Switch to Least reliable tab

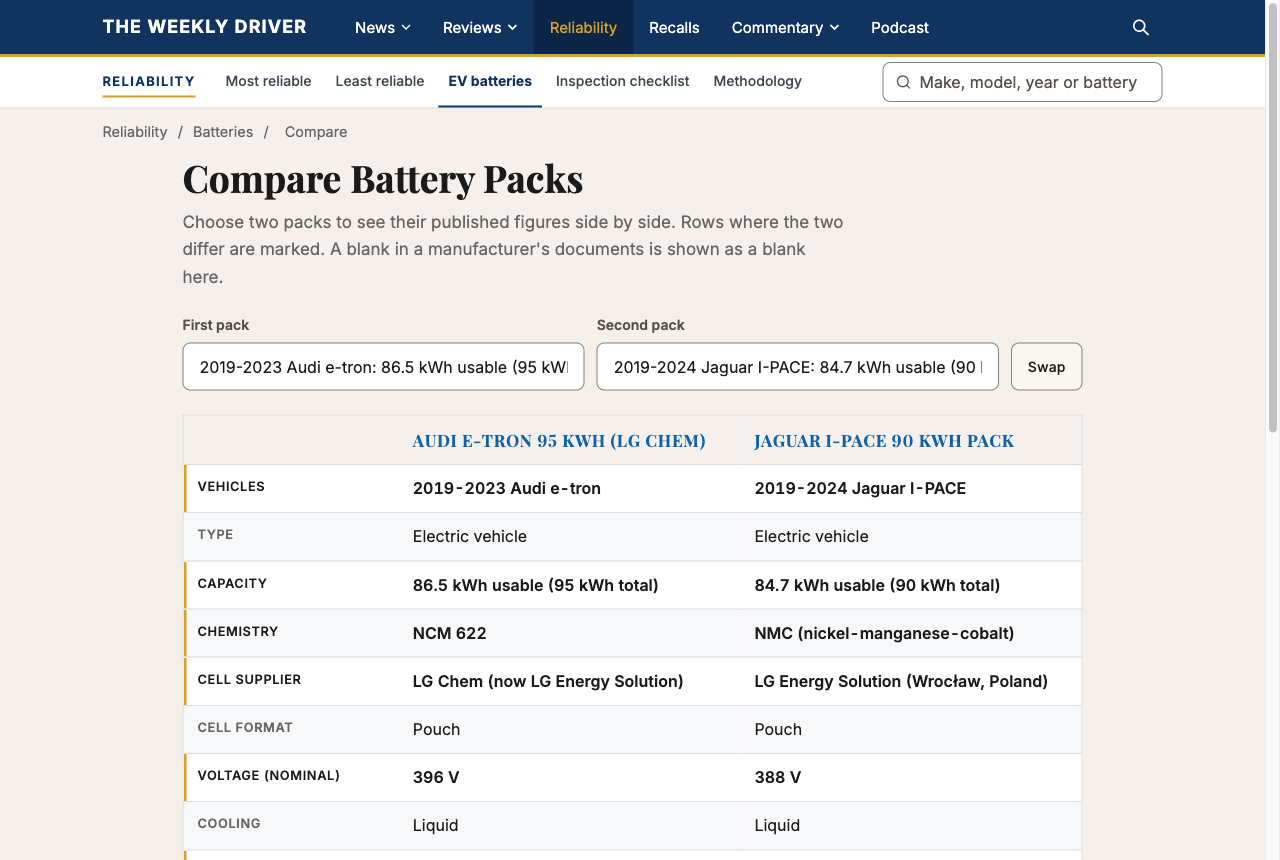click(x=380, y=81)
